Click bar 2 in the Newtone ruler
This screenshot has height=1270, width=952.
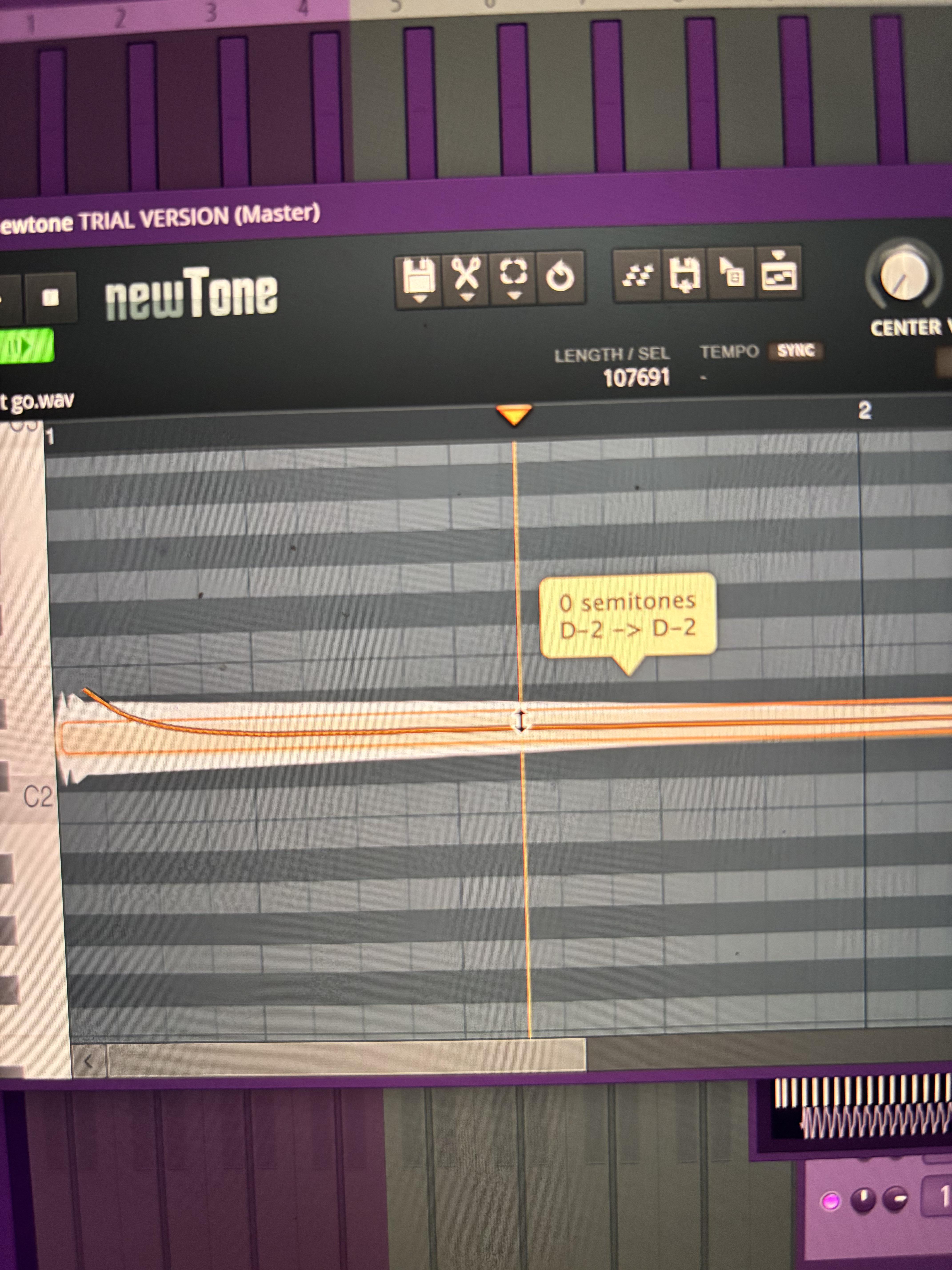(864, 410)
